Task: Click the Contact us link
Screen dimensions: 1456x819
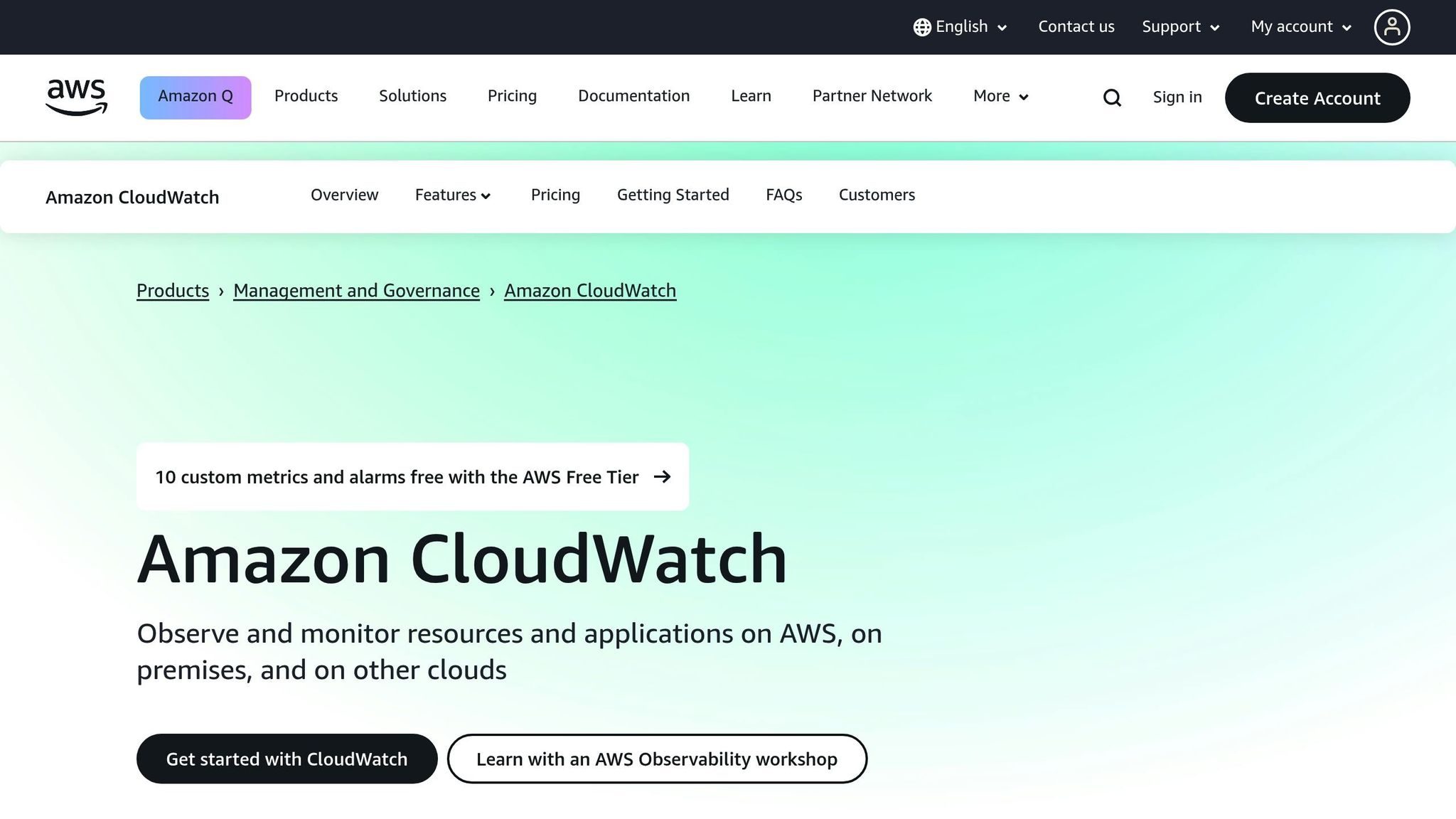Action: point(1076,27)
